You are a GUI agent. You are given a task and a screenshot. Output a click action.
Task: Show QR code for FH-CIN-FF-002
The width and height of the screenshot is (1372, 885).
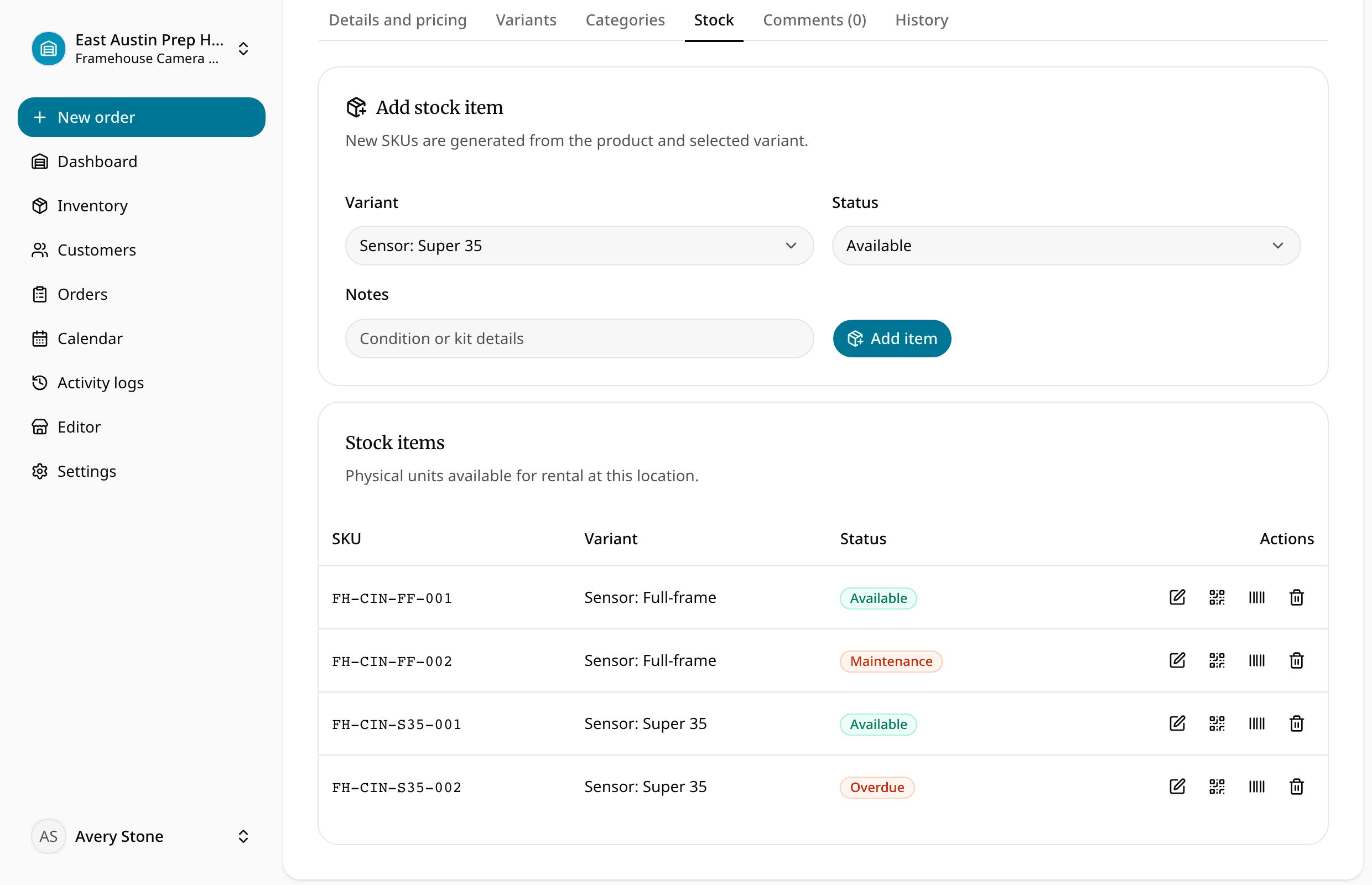click(x=1217, y=660)
